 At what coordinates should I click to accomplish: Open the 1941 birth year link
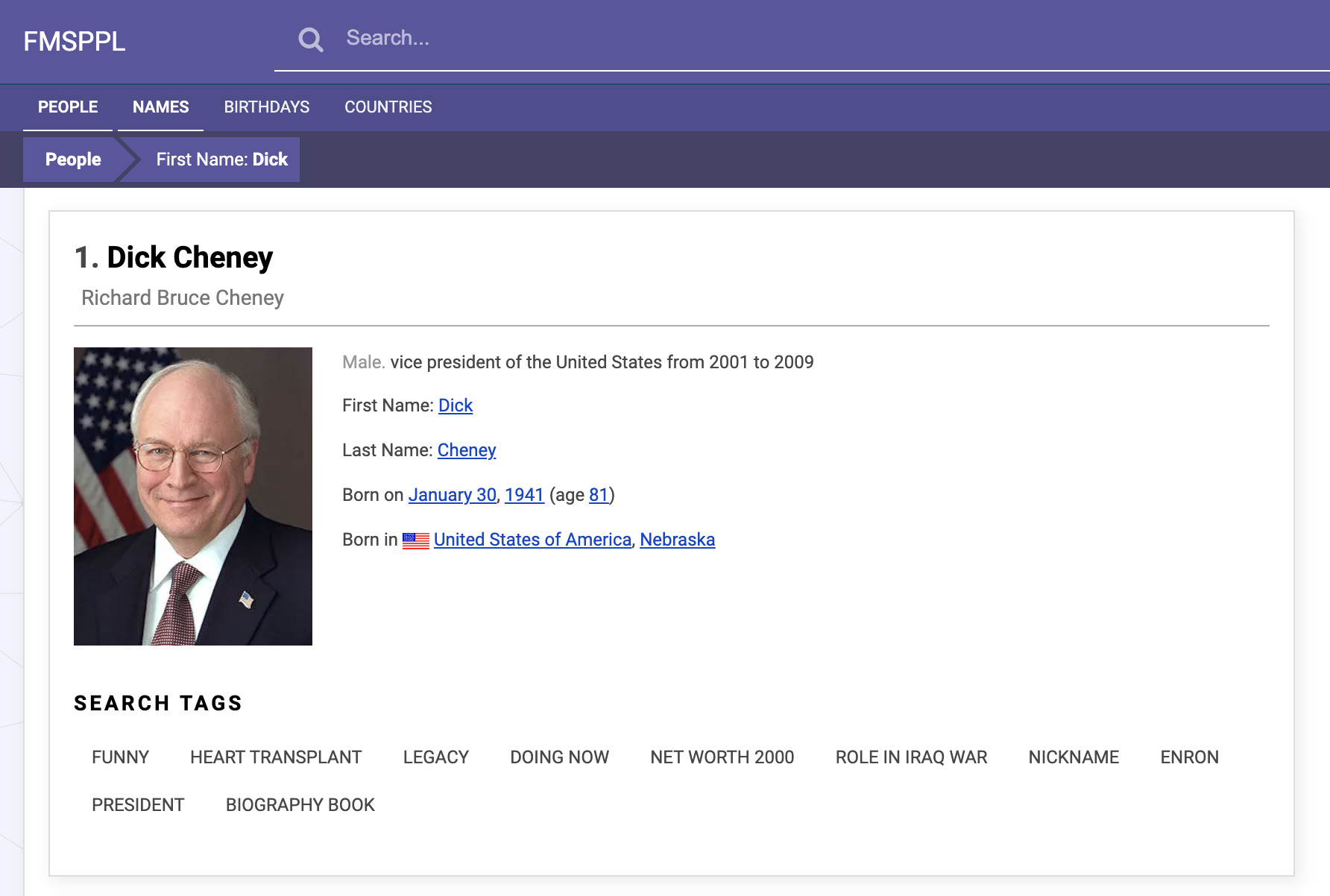coord(523,494)
